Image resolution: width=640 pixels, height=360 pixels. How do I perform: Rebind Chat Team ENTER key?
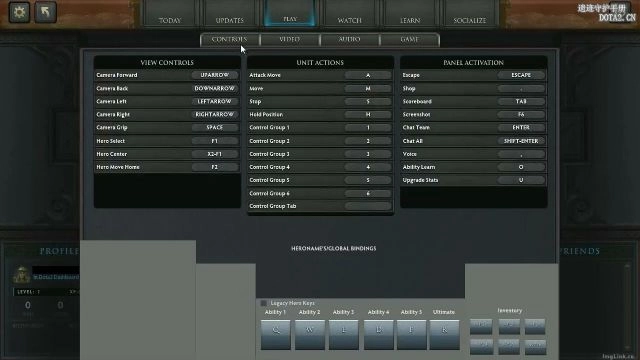pyautogui.click(x=521, y=127)
